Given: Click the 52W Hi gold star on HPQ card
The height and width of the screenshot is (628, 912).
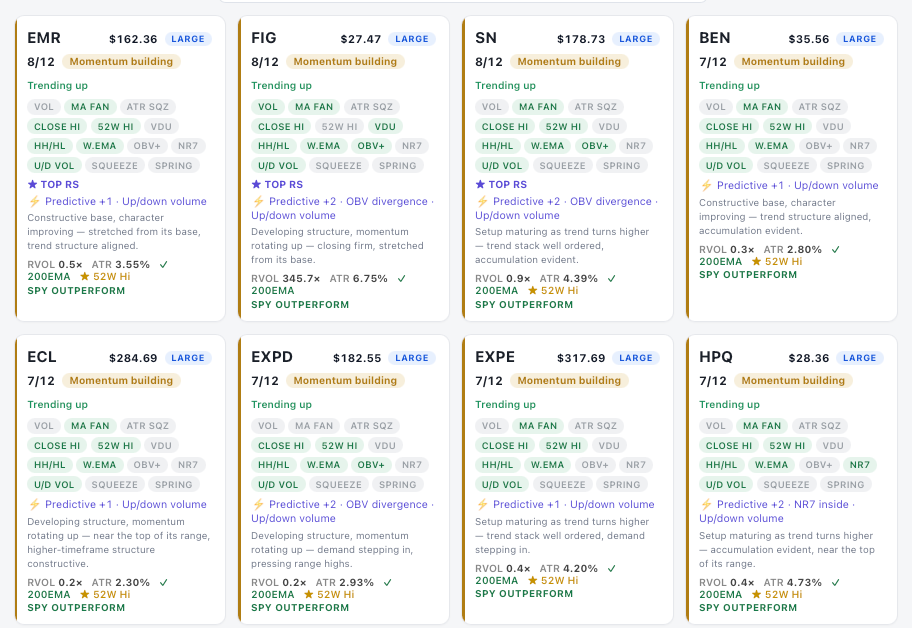Looking at the screenshot, I should (756, 594).
